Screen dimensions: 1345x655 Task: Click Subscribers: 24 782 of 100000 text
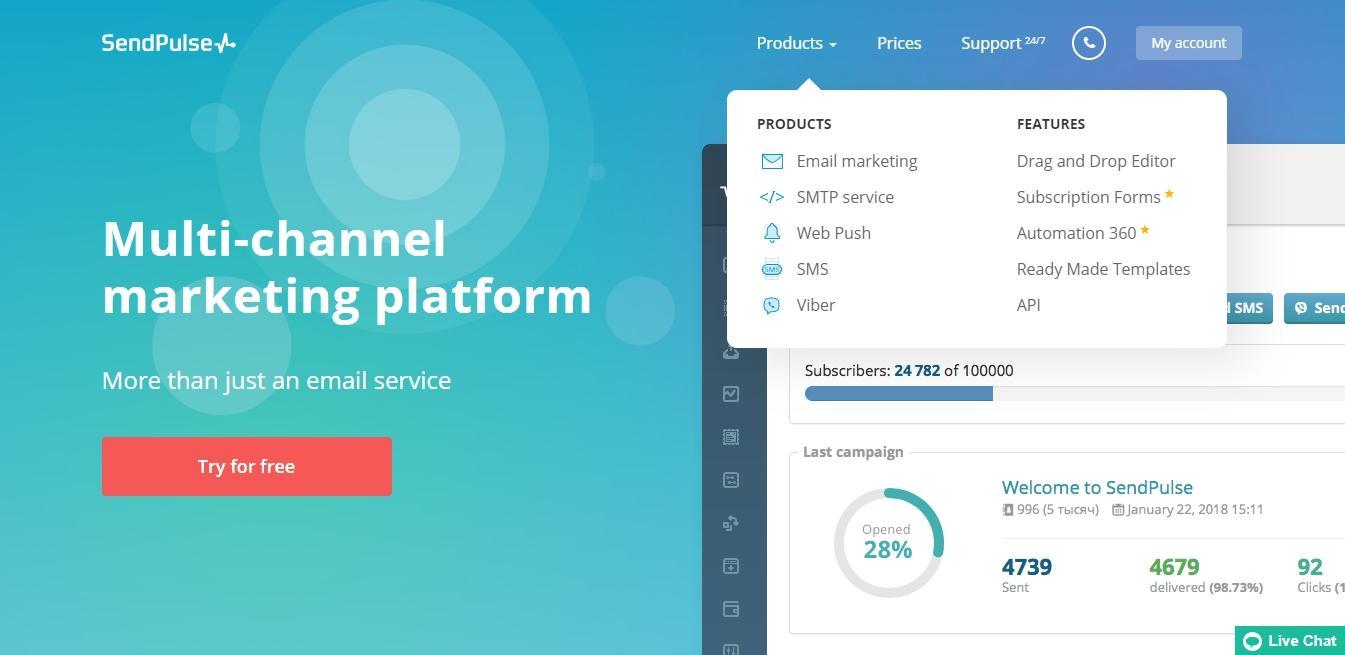coord(909,370)
